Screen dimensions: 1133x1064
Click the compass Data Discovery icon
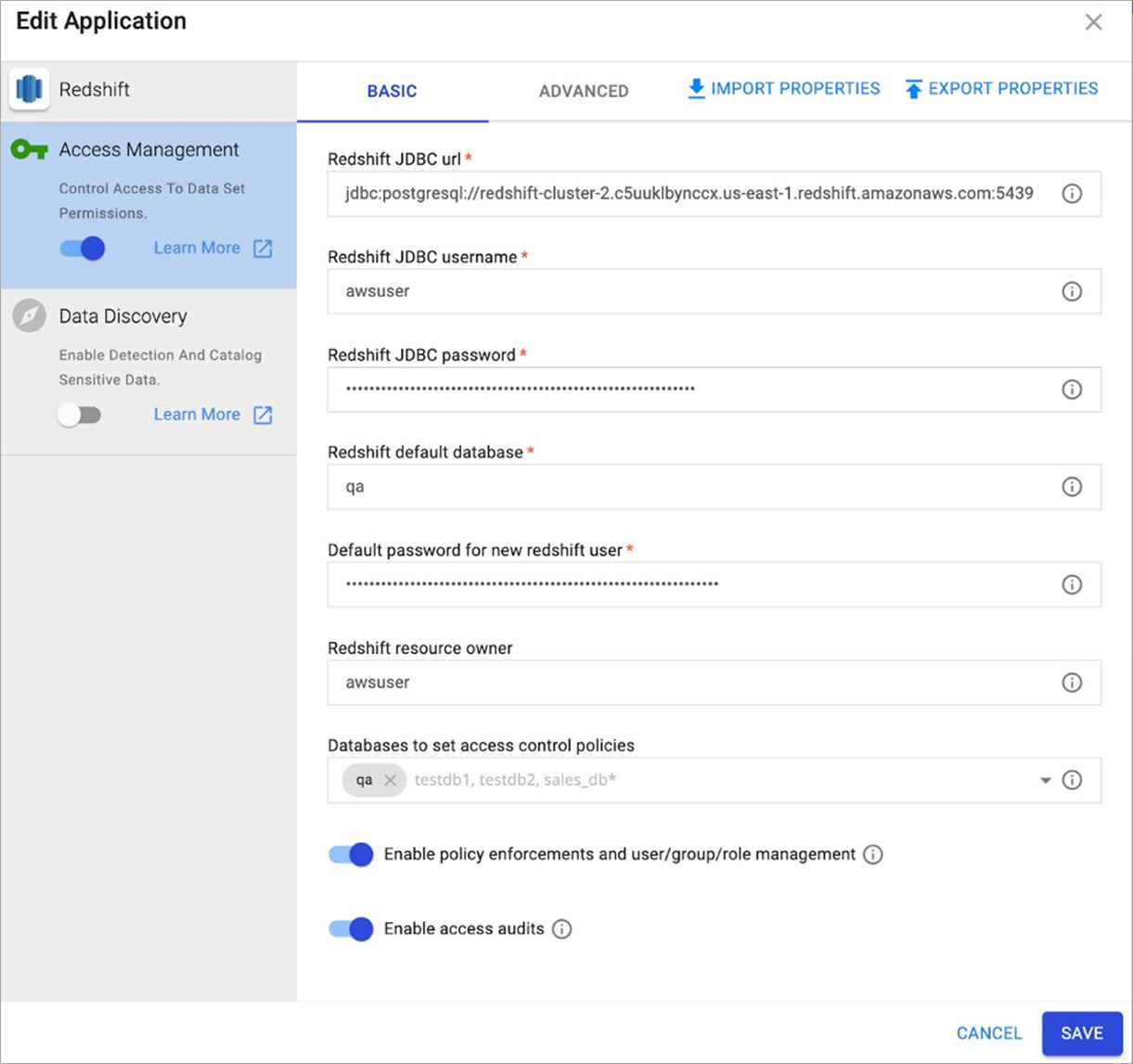(30, 316)
